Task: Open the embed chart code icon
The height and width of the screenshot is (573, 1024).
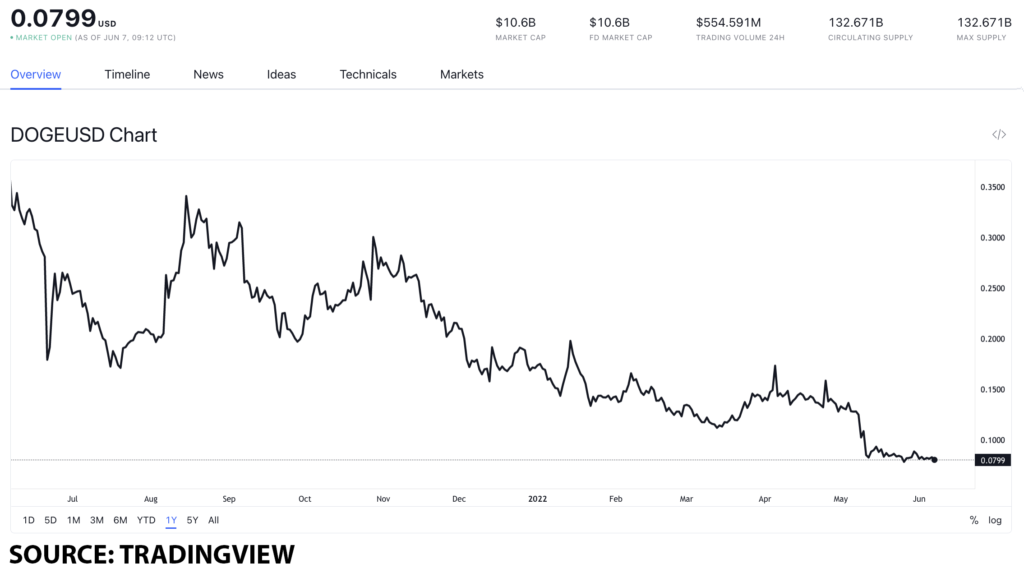Action: coord(999,135)
